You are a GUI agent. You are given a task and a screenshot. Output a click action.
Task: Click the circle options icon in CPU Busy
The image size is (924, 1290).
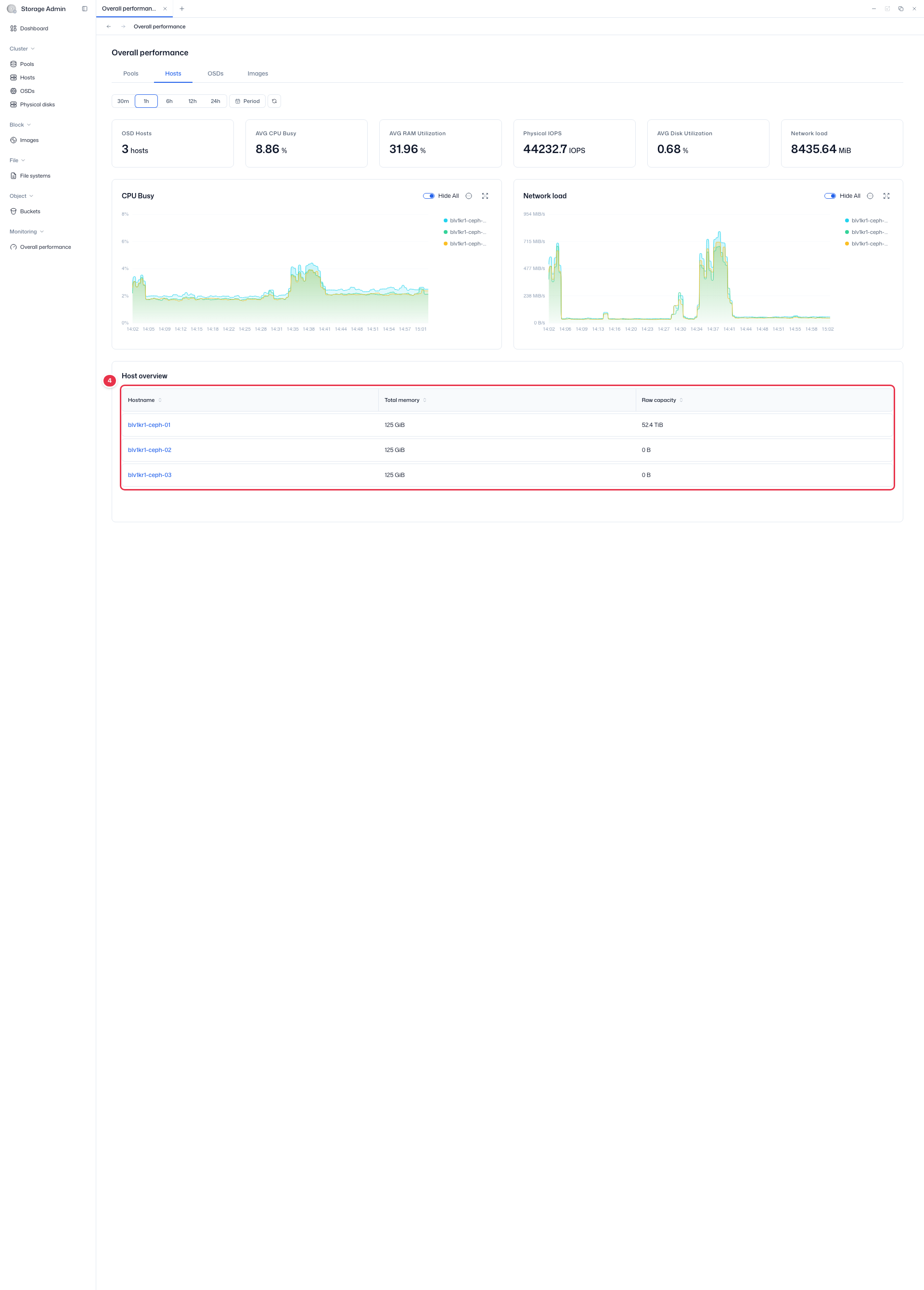[469, 195]
